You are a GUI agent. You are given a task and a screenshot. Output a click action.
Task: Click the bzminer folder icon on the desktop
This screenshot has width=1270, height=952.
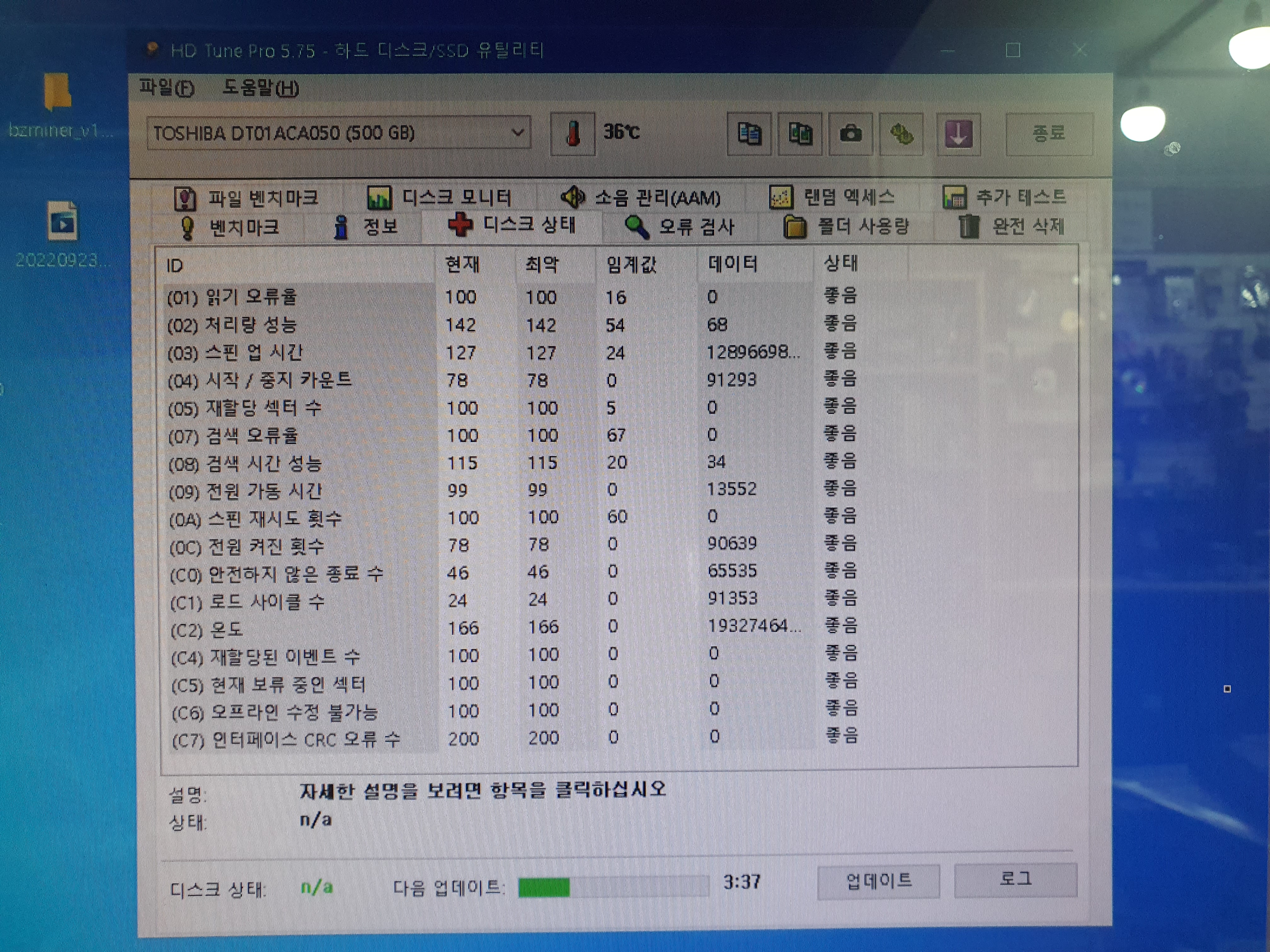(x=57, y=92)
